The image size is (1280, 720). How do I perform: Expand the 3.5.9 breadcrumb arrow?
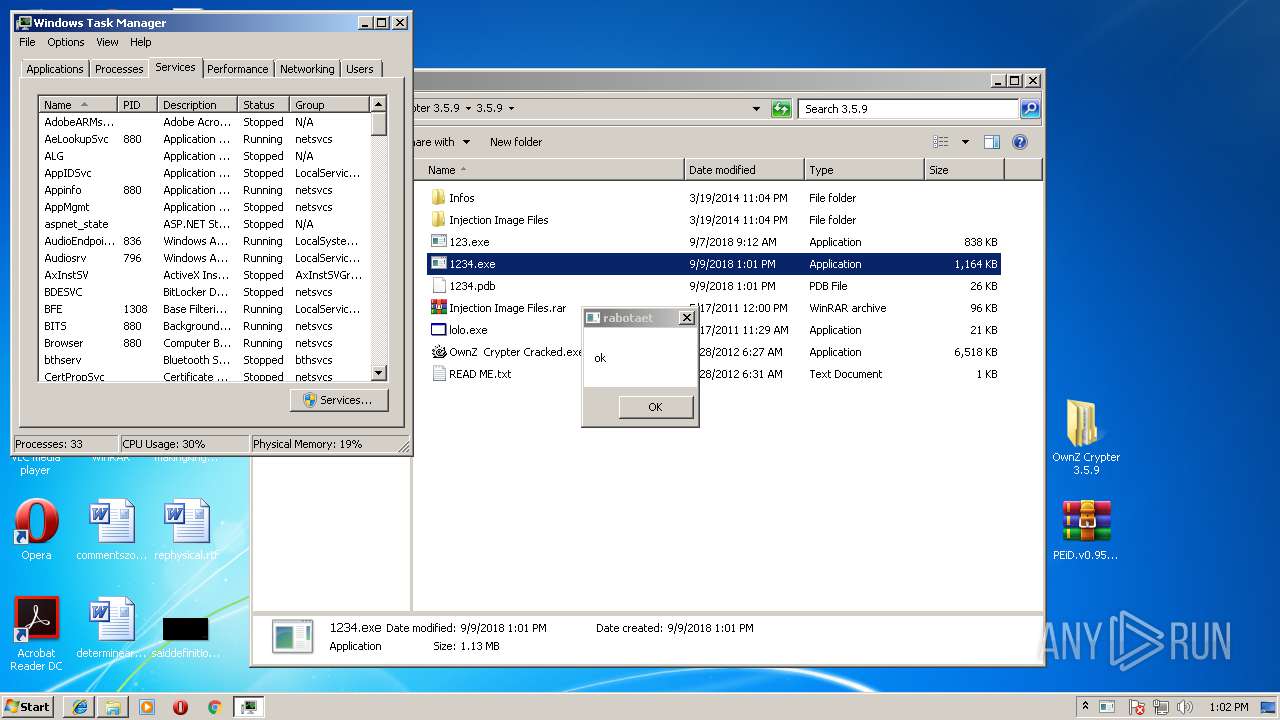511,109
